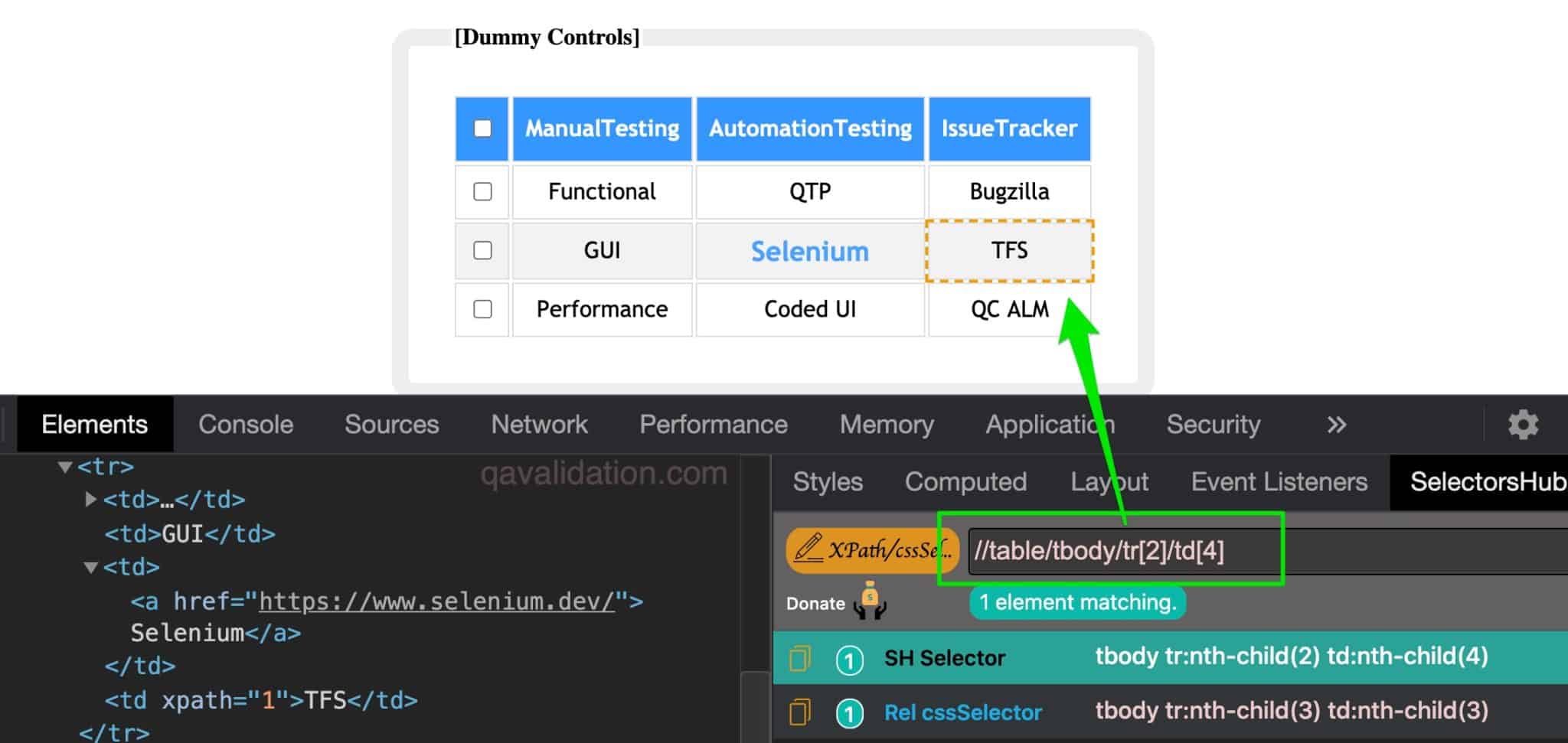Collapse the <td> node containing Selenium link
The width and height of the screenshot is (1568, 743).
[x=90, y=568]
